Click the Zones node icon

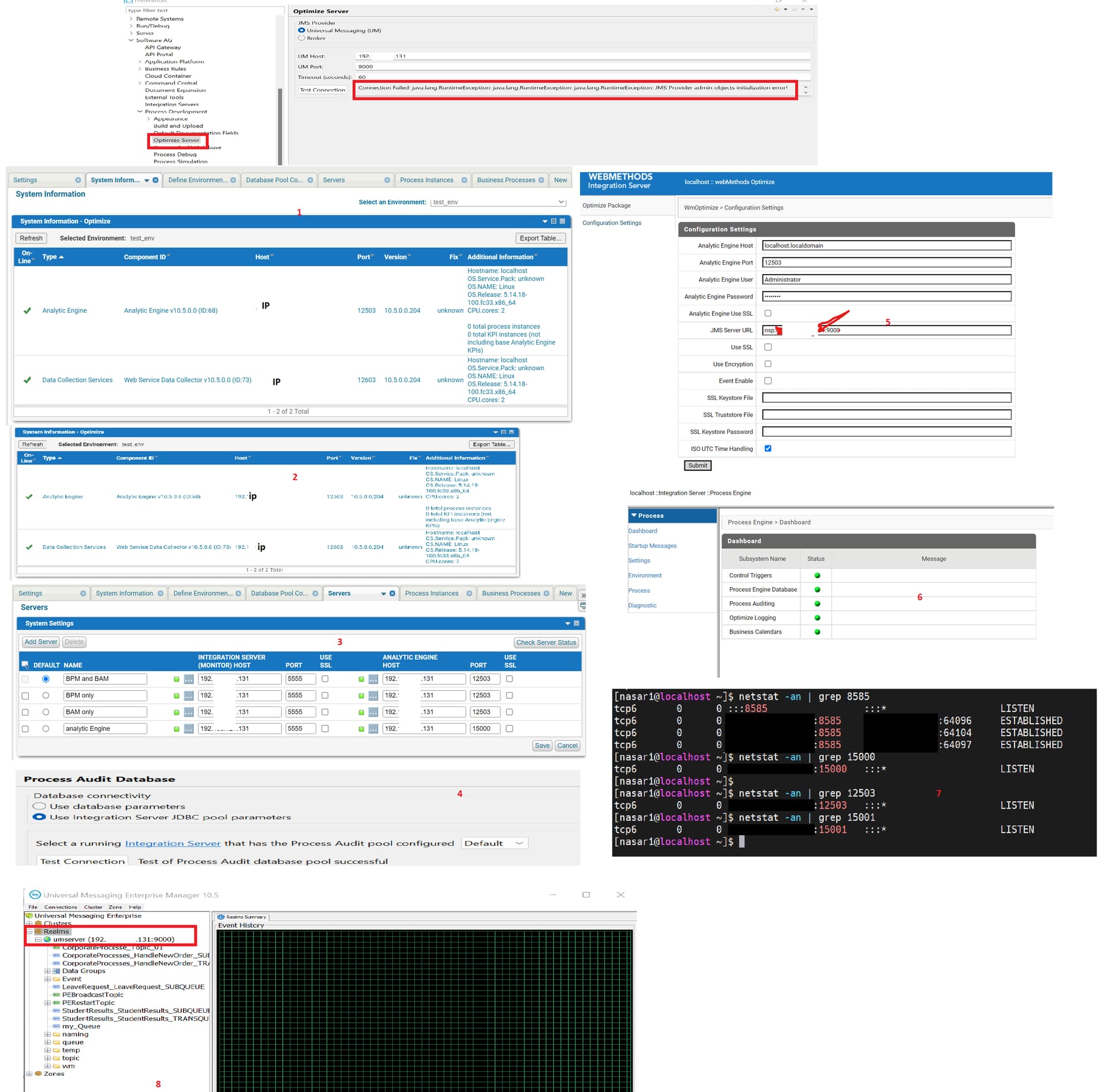click(38, 1074)
